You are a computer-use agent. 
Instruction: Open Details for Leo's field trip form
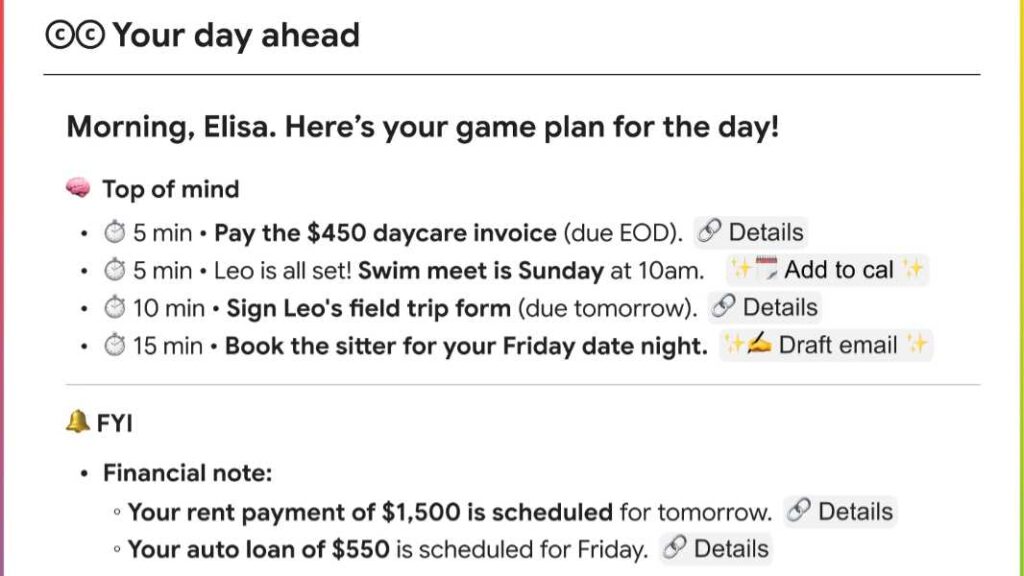click(x=764, y=308)
